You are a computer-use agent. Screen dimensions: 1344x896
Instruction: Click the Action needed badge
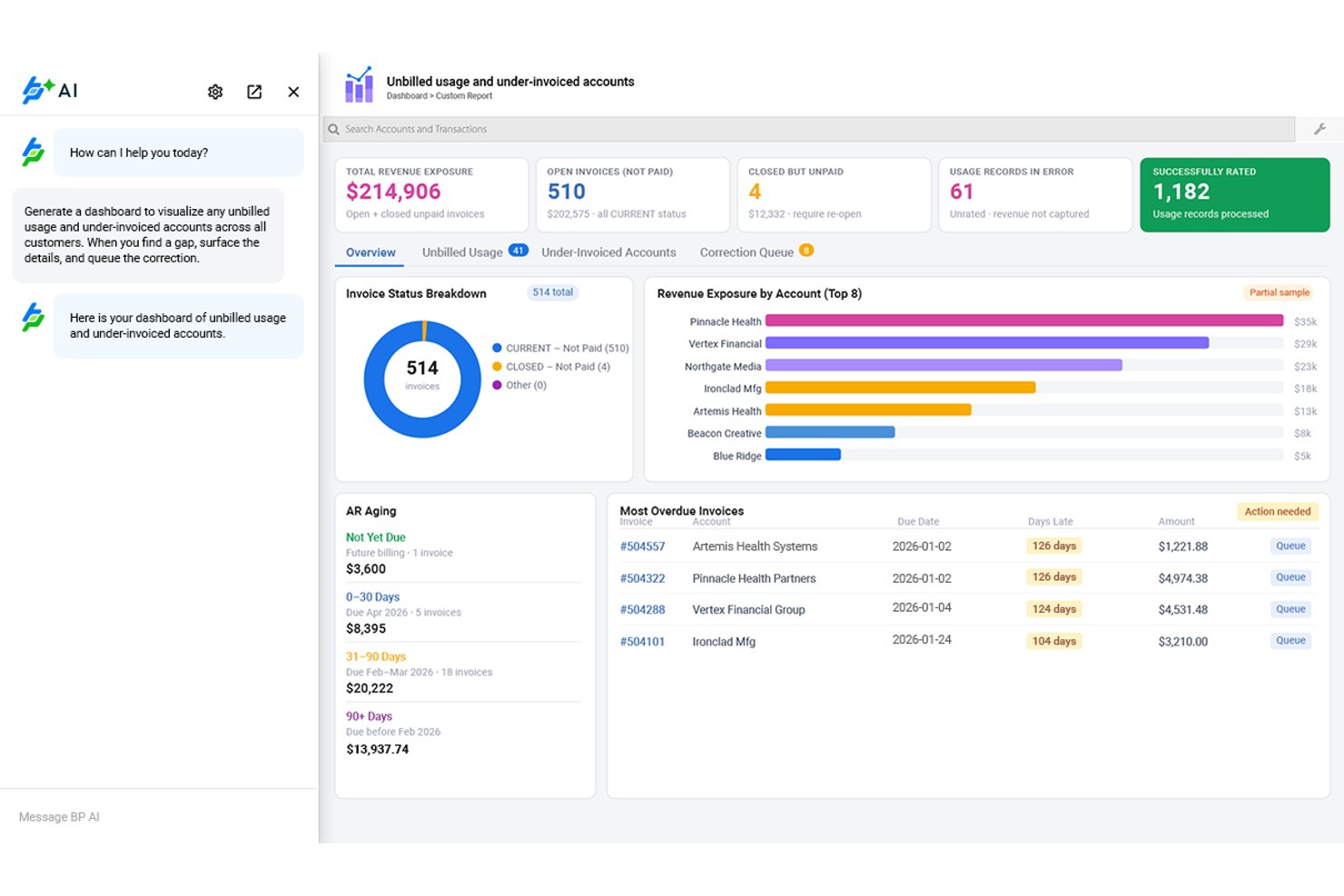[x=1277, y=511]
